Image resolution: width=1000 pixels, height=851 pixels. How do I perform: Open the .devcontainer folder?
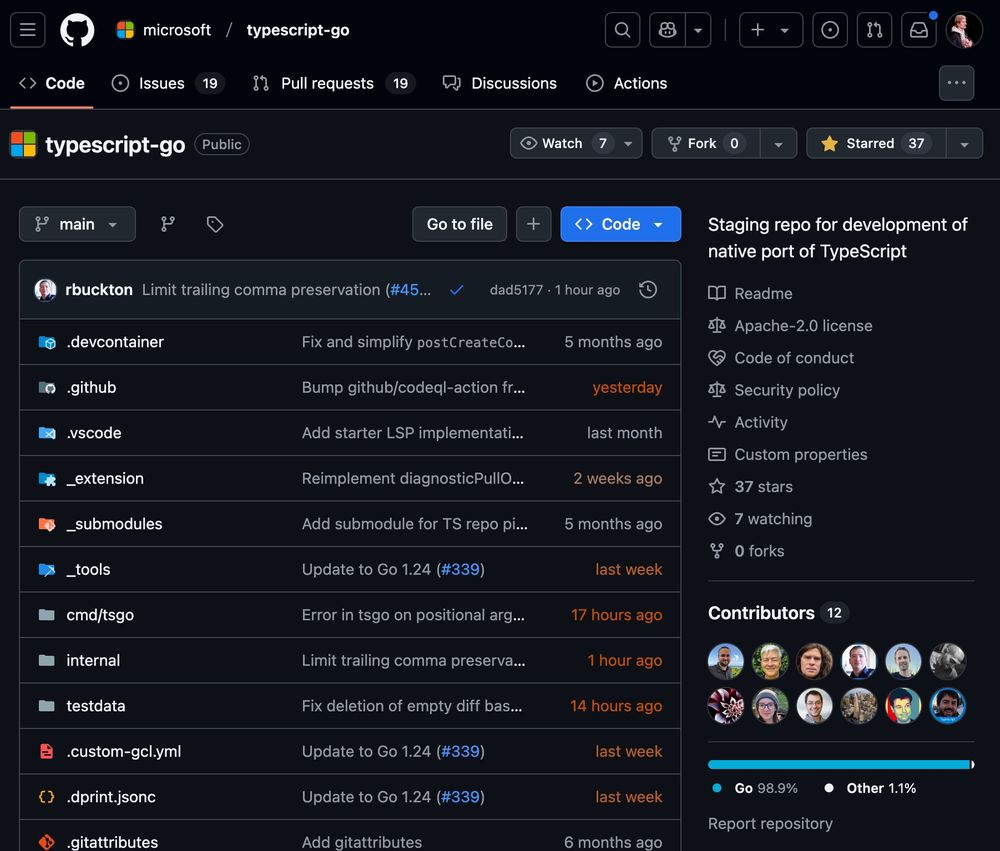coord(115,342)
